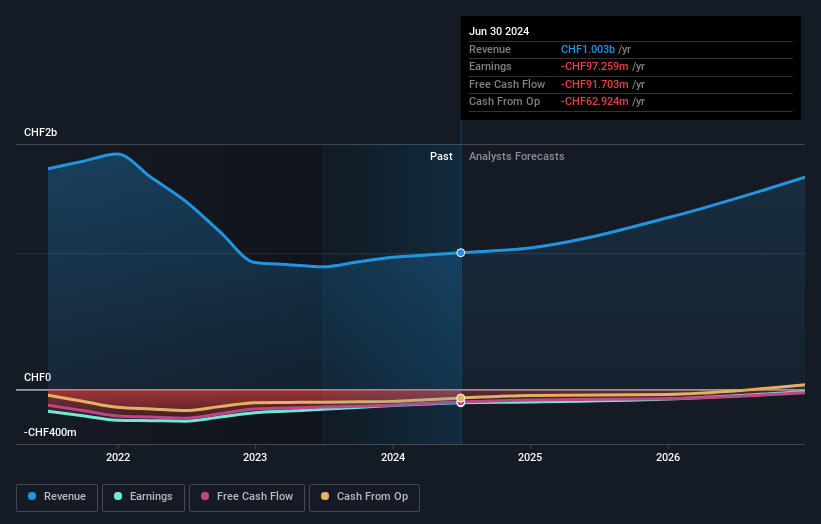Click the 2024 x-axis label
The height and width of the screenshot is (524, 821).
(x=393, y=457)
